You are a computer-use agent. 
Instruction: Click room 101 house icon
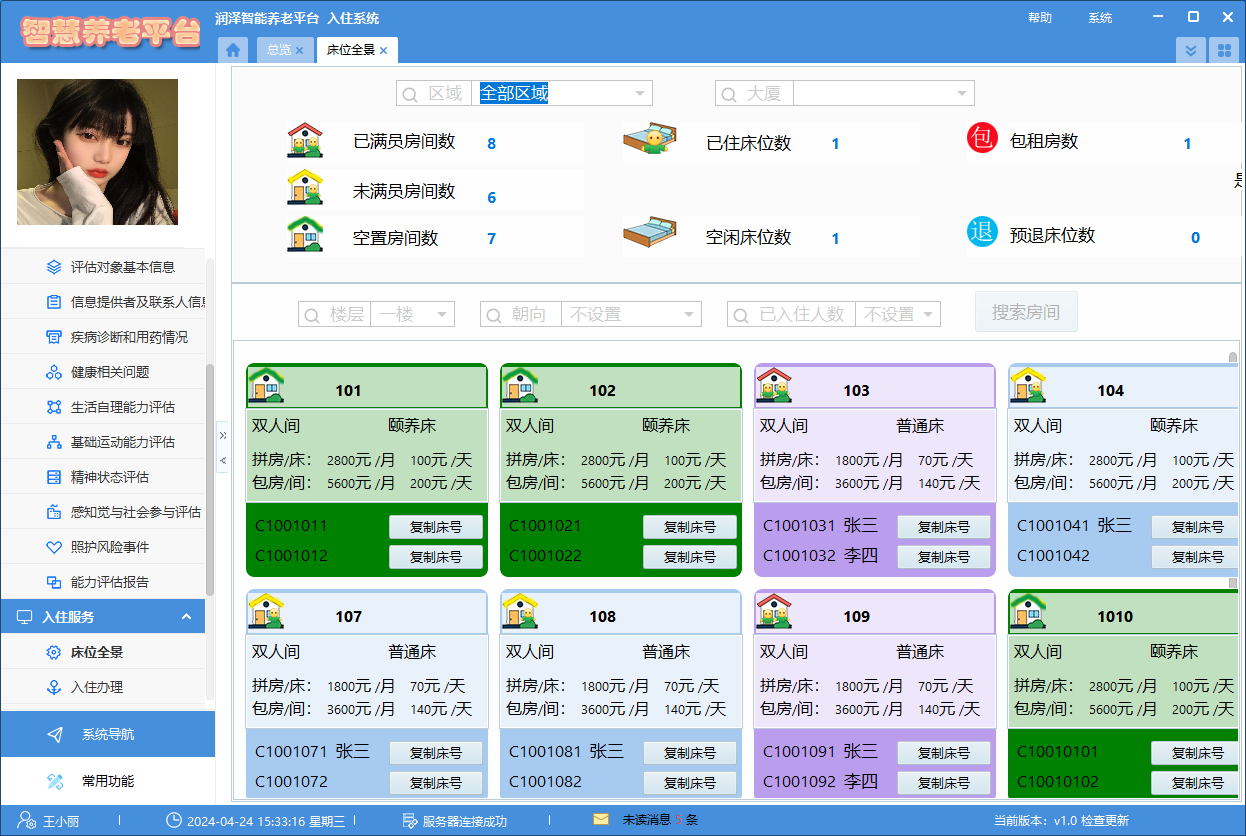[267, 386]
